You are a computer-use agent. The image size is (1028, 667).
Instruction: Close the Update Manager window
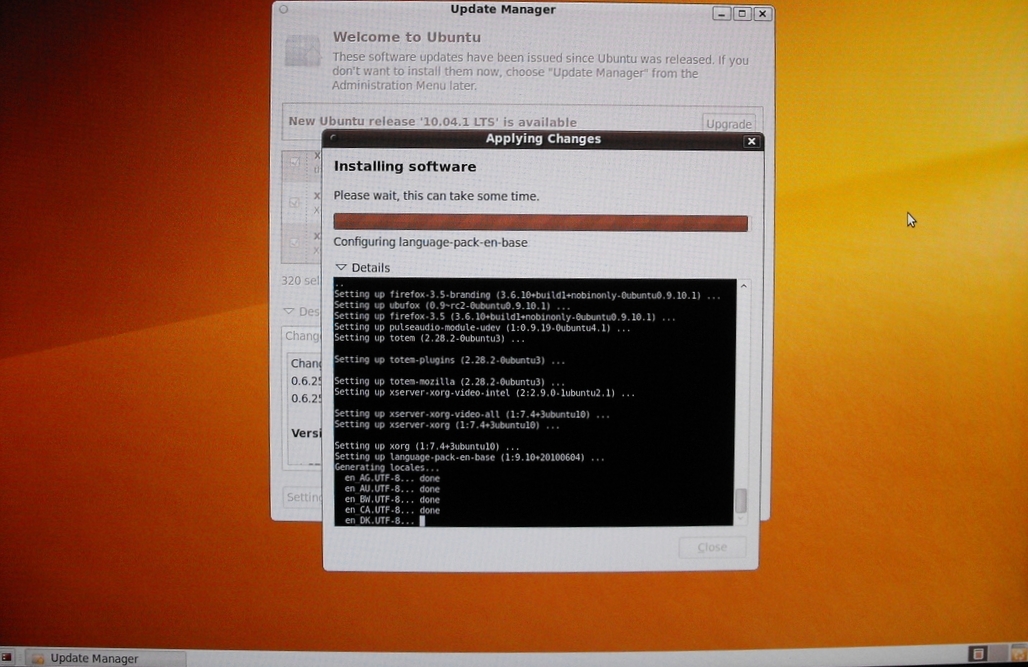762,14
